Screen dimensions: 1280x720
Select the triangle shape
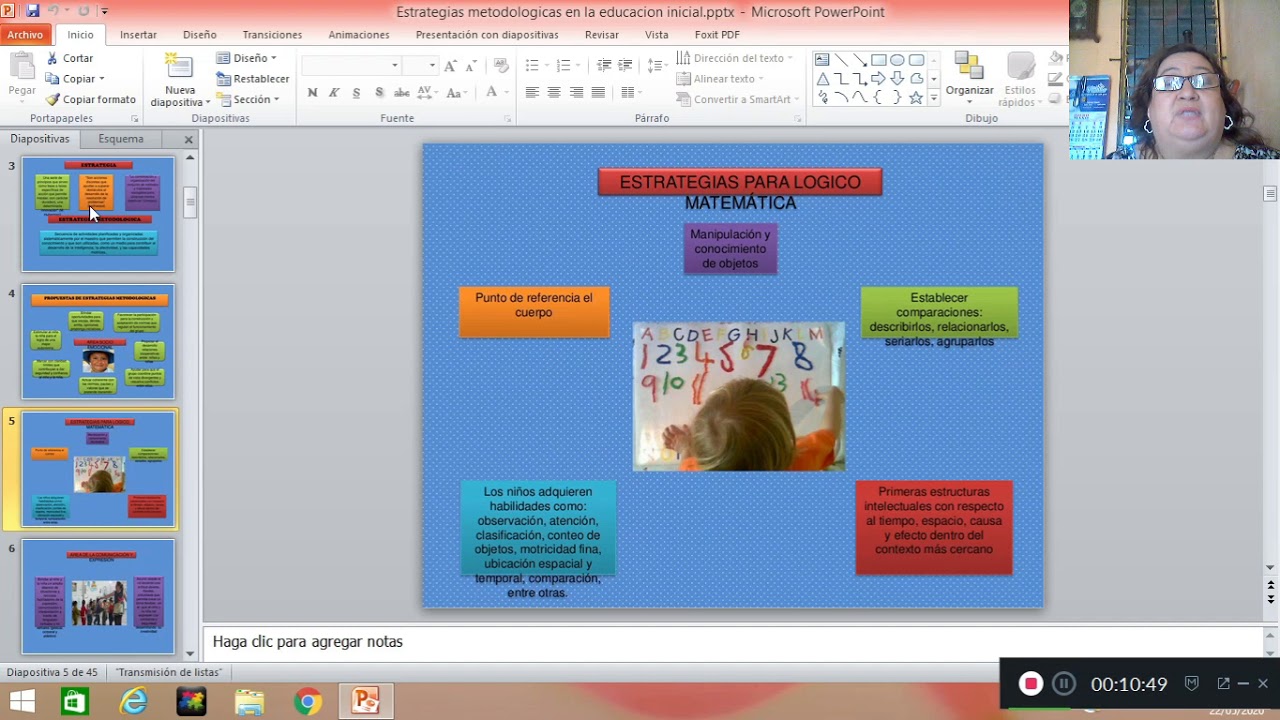822,79
